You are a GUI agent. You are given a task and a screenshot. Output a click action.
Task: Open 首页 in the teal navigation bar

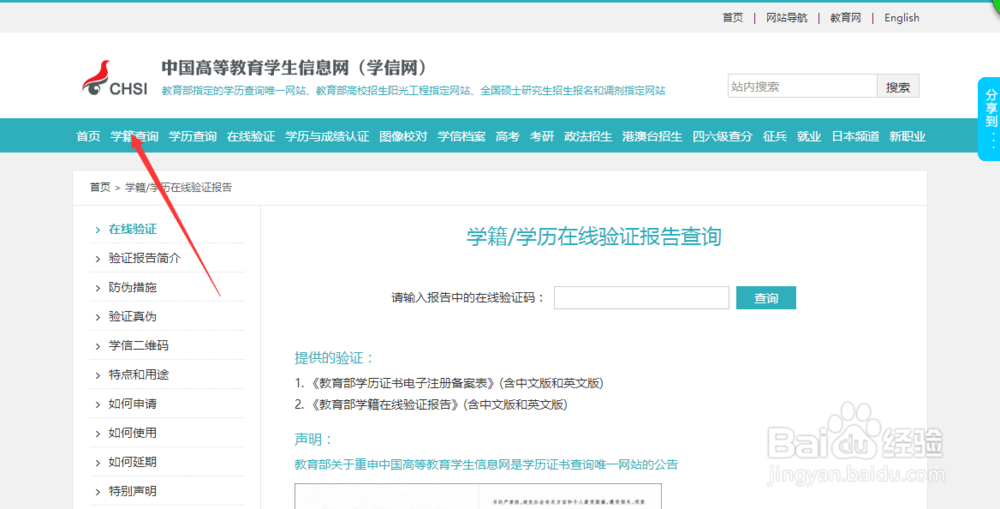(88, 136)
